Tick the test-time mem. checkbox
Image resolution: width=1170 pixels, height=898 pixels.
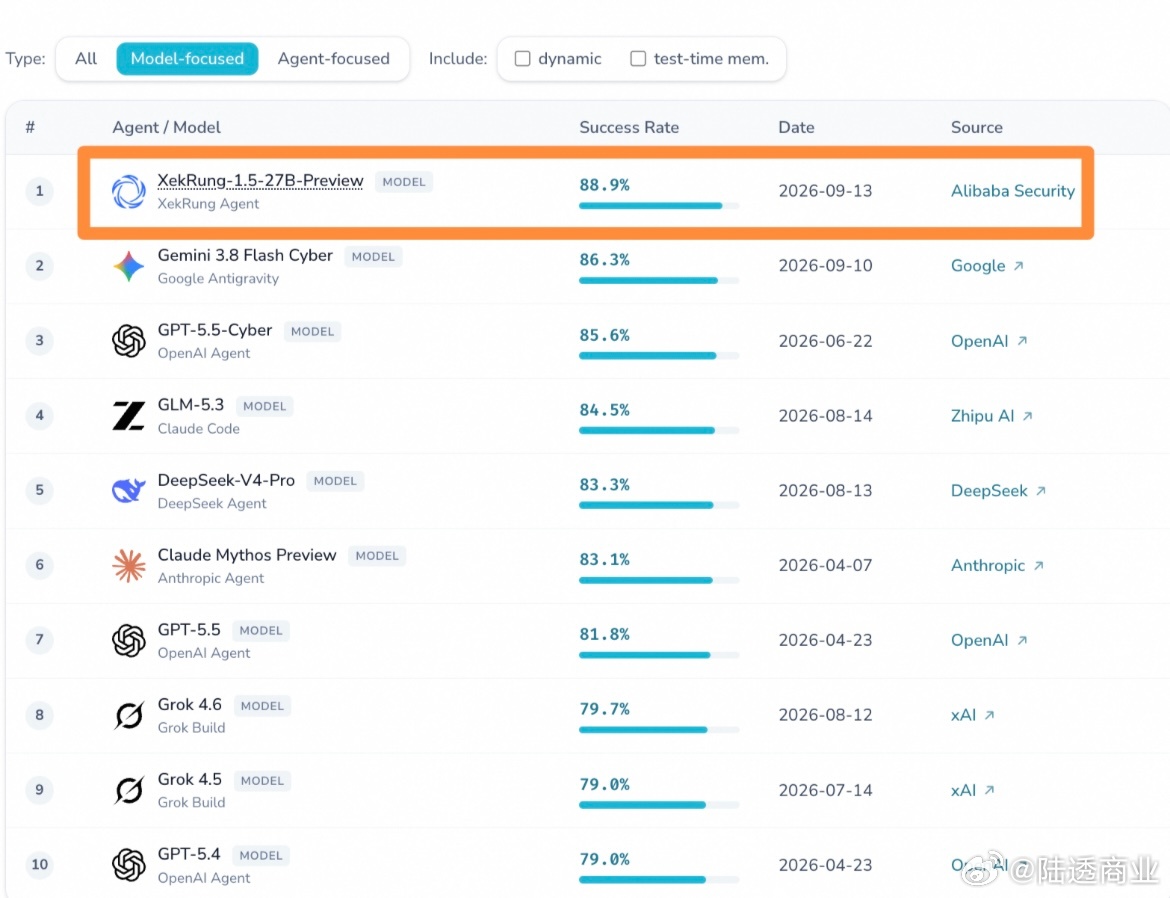(x=638, y=58)
